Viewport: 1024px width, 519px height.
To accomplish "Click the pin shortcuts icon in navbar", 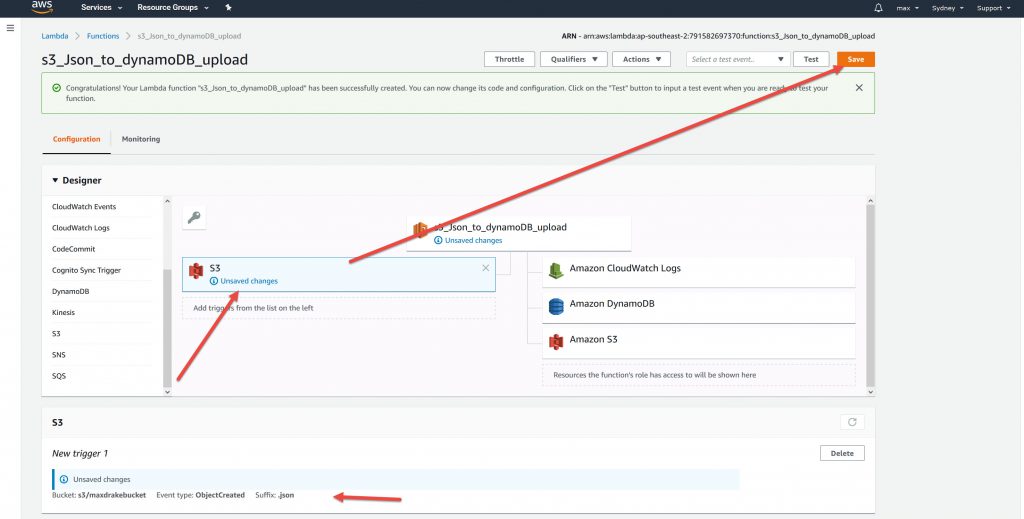I will 228,7.
